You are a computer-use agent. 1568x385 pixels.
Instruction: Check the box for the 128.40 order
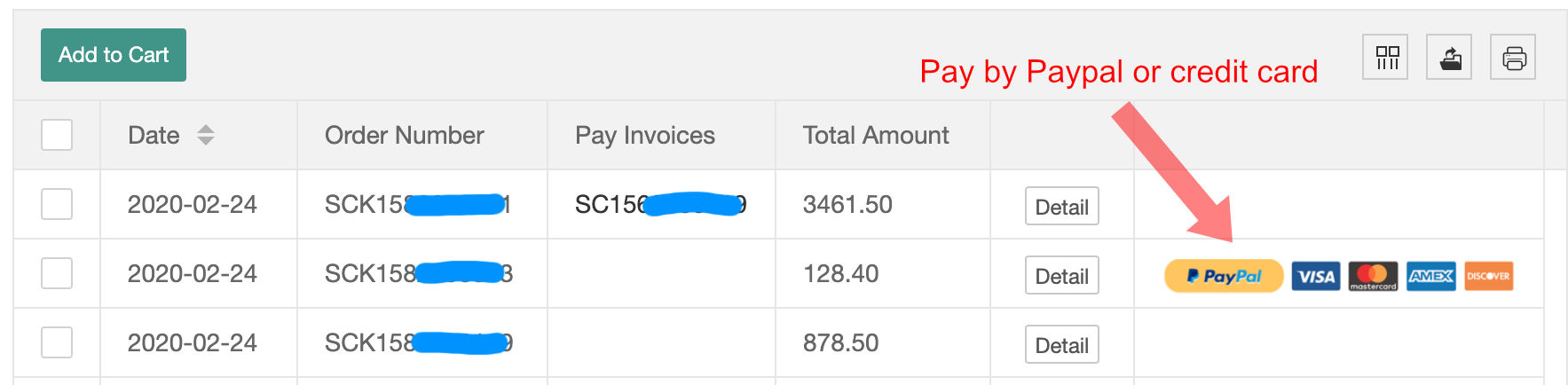(x=57, y=273)
